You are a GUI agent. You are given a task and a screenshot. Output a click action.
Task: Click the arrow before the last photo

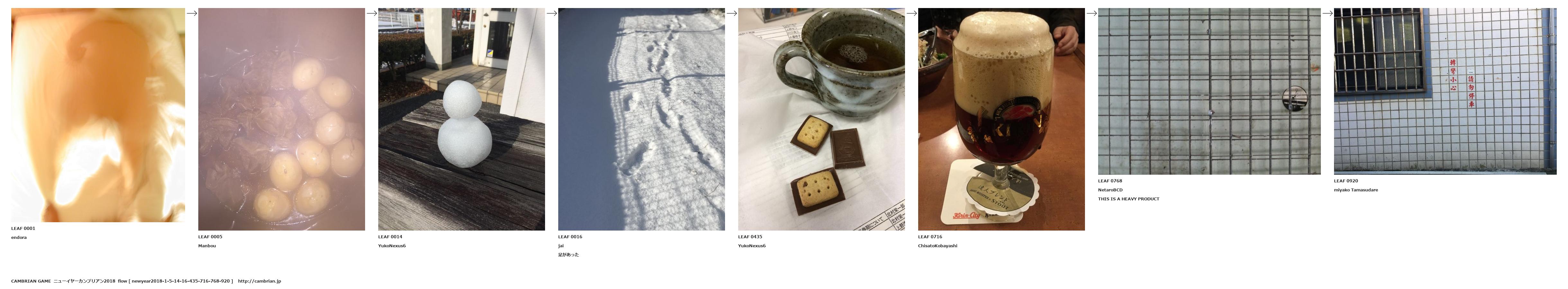click(x=1328, y=13)
